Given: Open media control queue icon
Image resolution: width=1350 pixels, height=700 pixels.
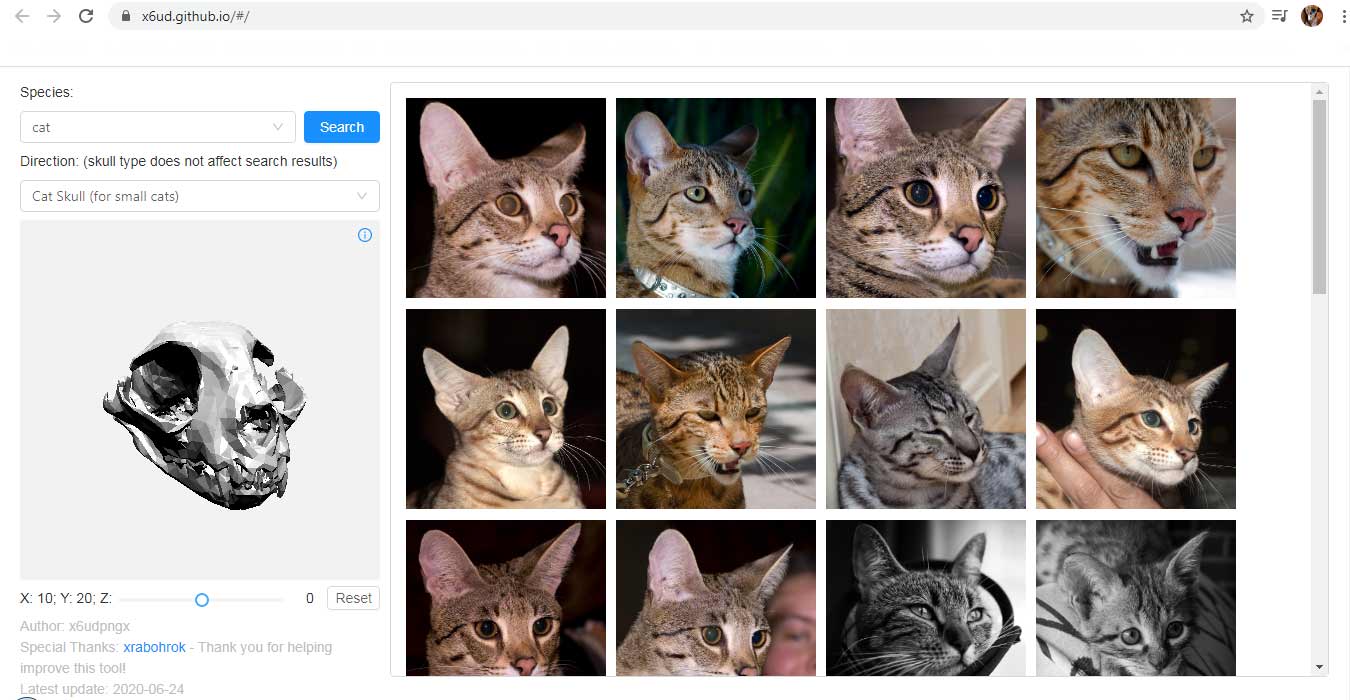Looking at the screenshot, I should (x=1279, y=16).
